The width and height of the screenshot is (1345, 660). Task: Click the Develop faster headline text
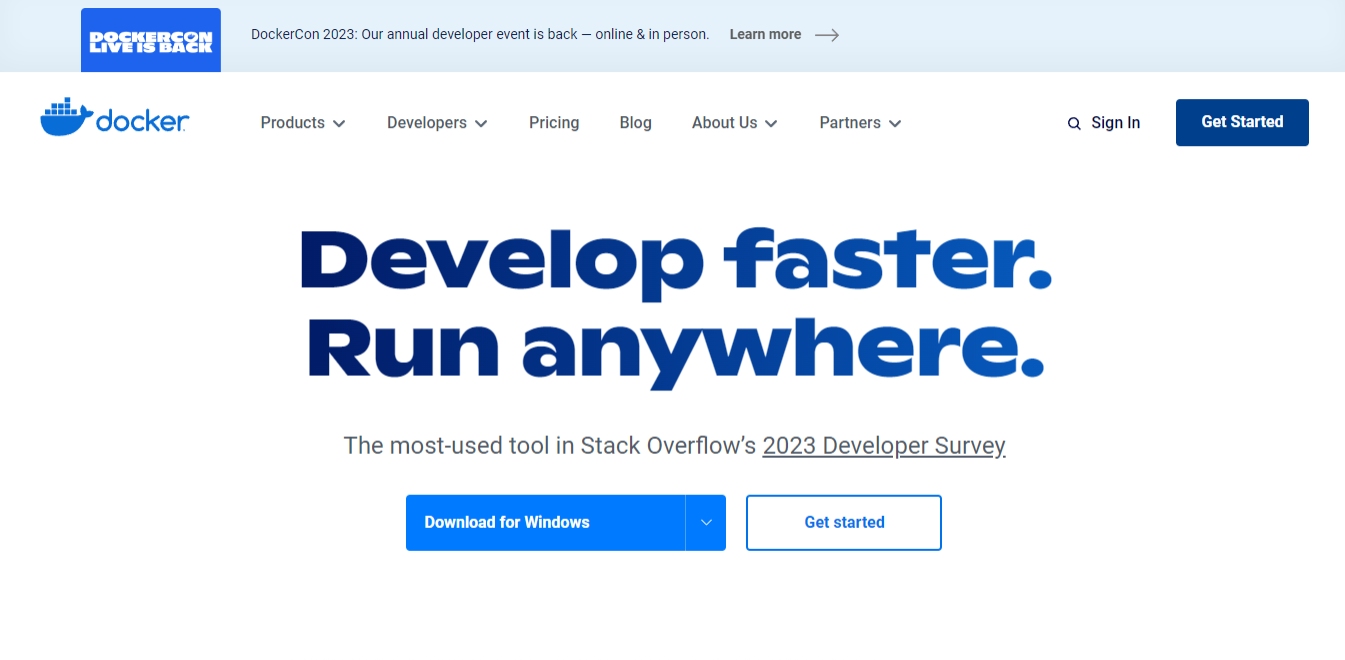[676, 262]
